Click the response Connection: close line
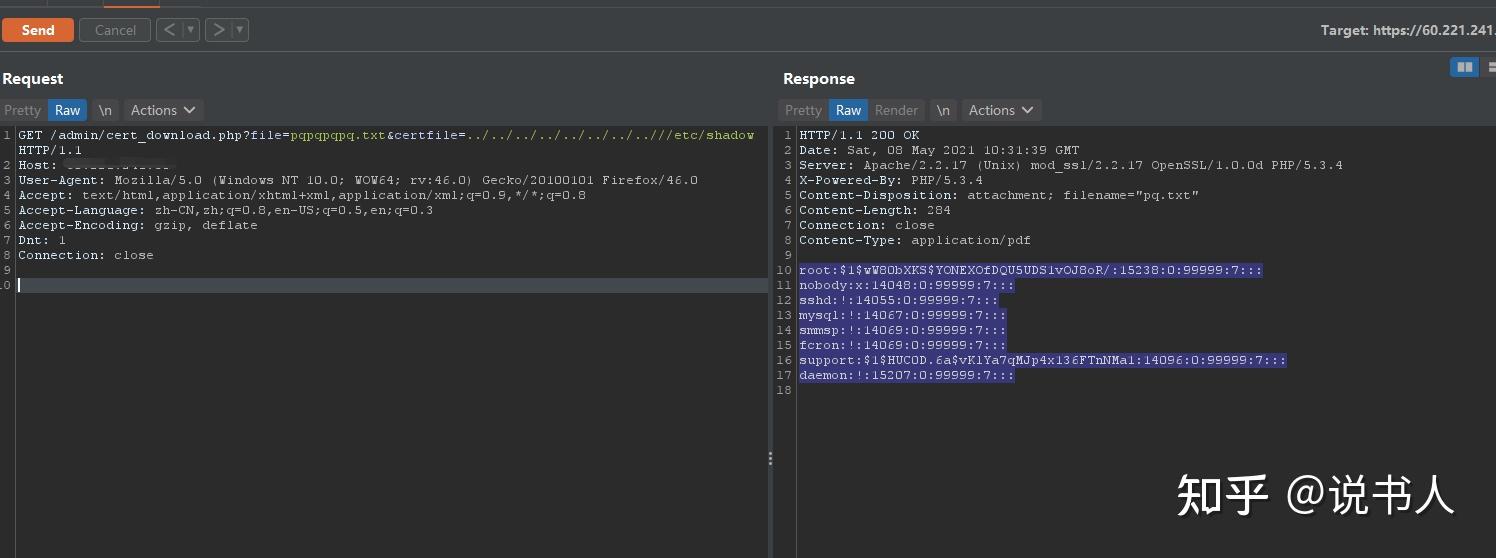 (867, 225)
